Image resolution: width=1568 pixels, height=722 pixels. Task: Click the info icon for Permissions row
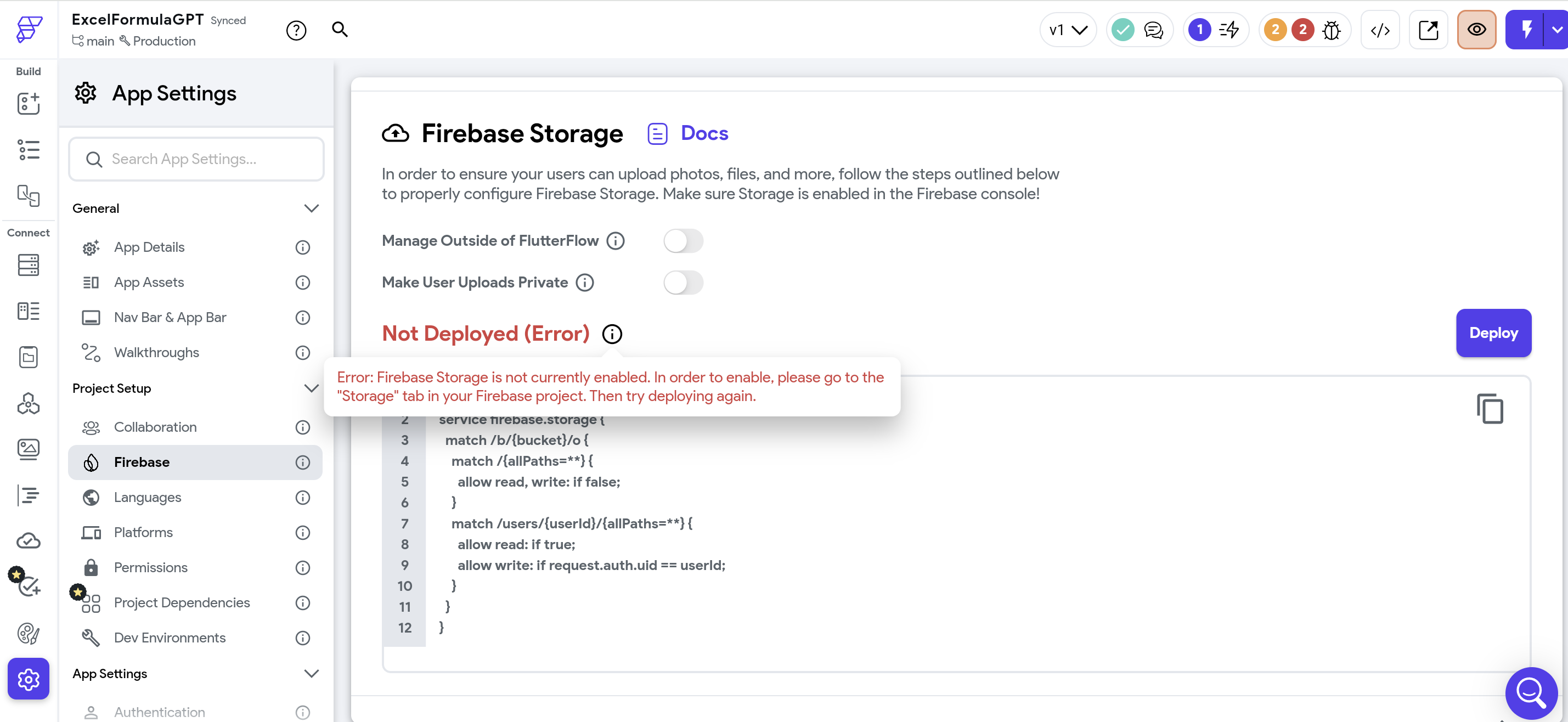click(x=302, y=568)
